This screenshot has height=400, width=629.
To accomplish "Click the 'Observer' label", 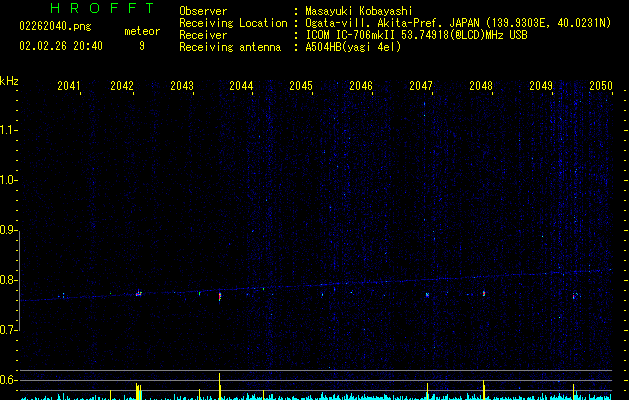I will [203, 11].
